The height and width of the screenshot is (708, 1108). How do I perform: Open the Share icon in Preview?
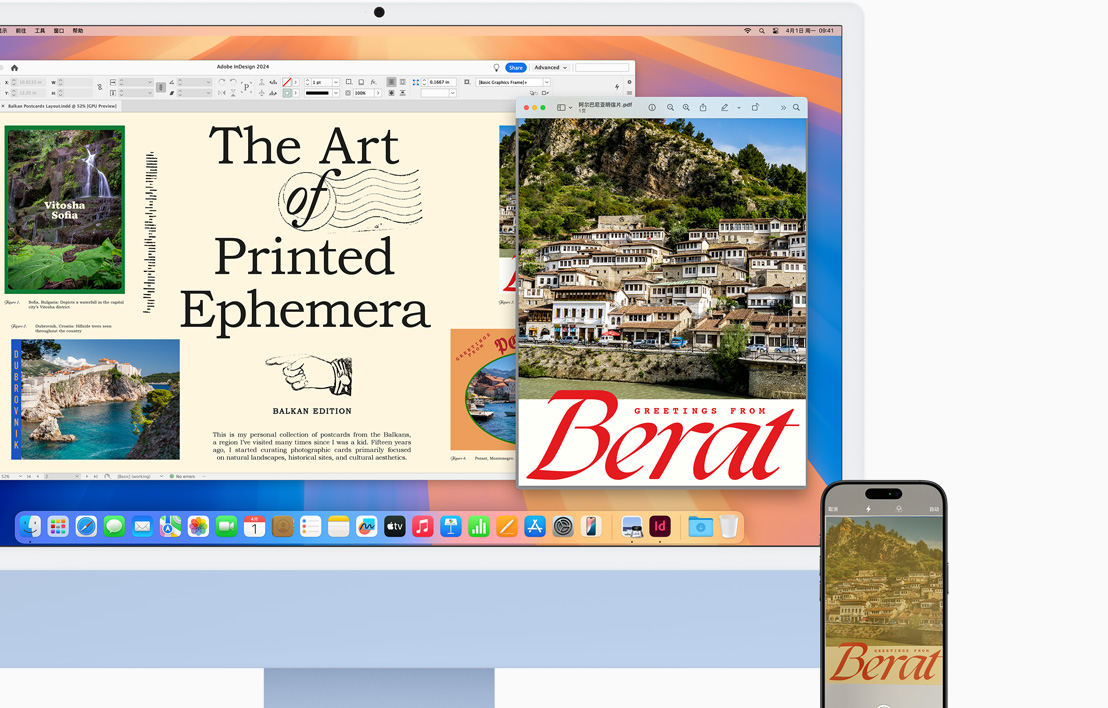coord(703,108)
